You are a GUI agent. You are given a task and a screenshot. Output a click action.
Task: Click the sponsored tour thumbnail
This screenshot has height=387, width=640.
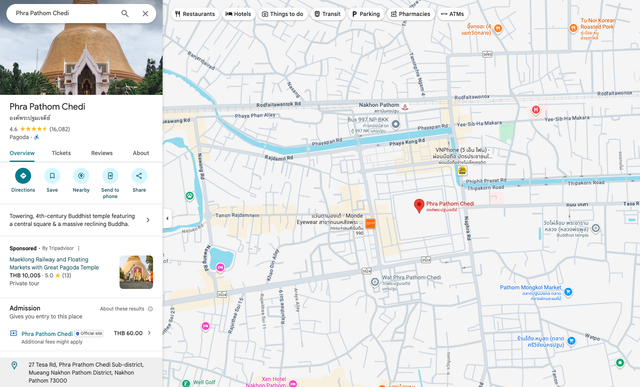click(x=136, y=272)
